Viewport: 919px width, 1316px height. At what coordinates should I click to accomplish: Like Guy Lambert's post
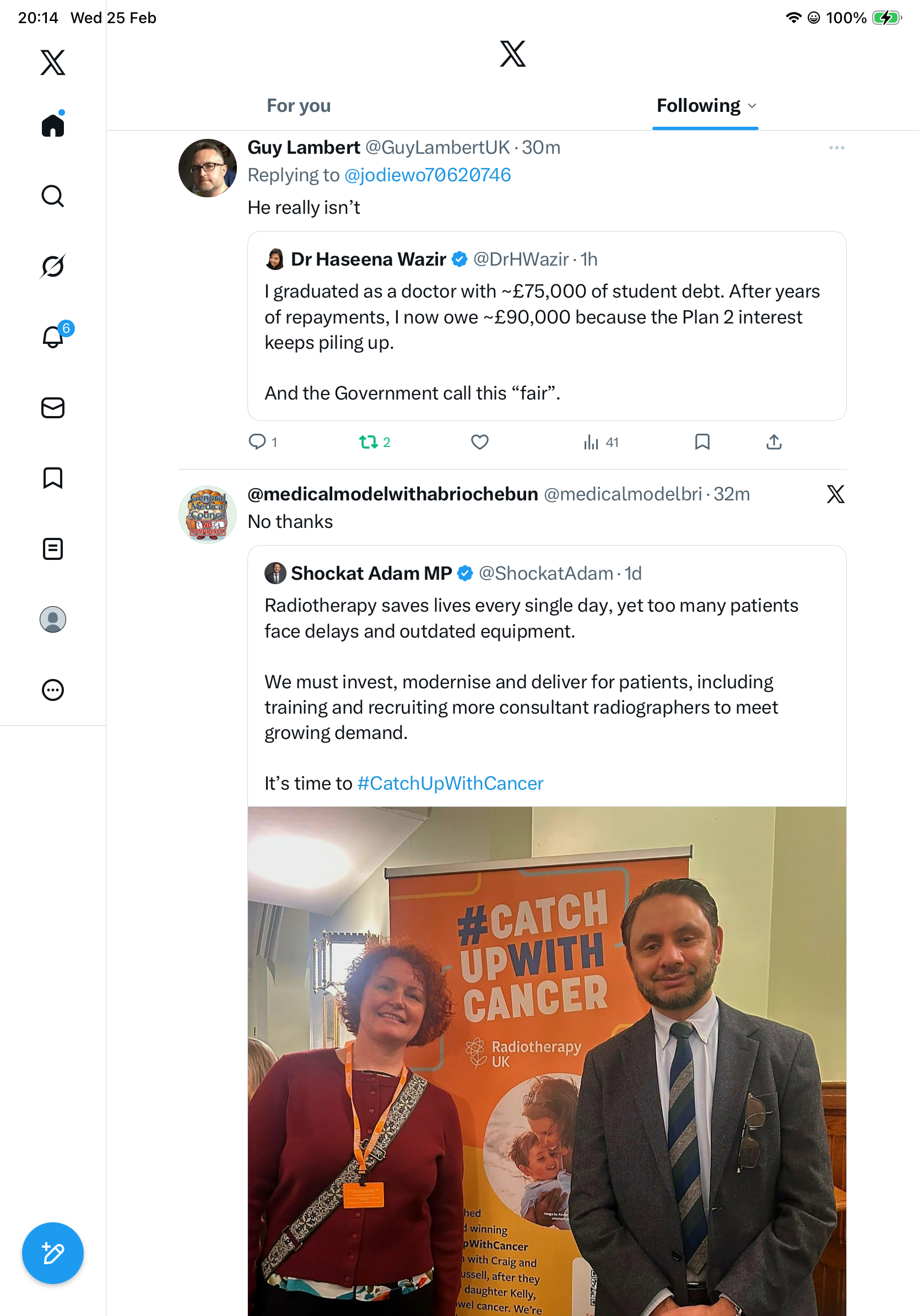click(479, 442)
